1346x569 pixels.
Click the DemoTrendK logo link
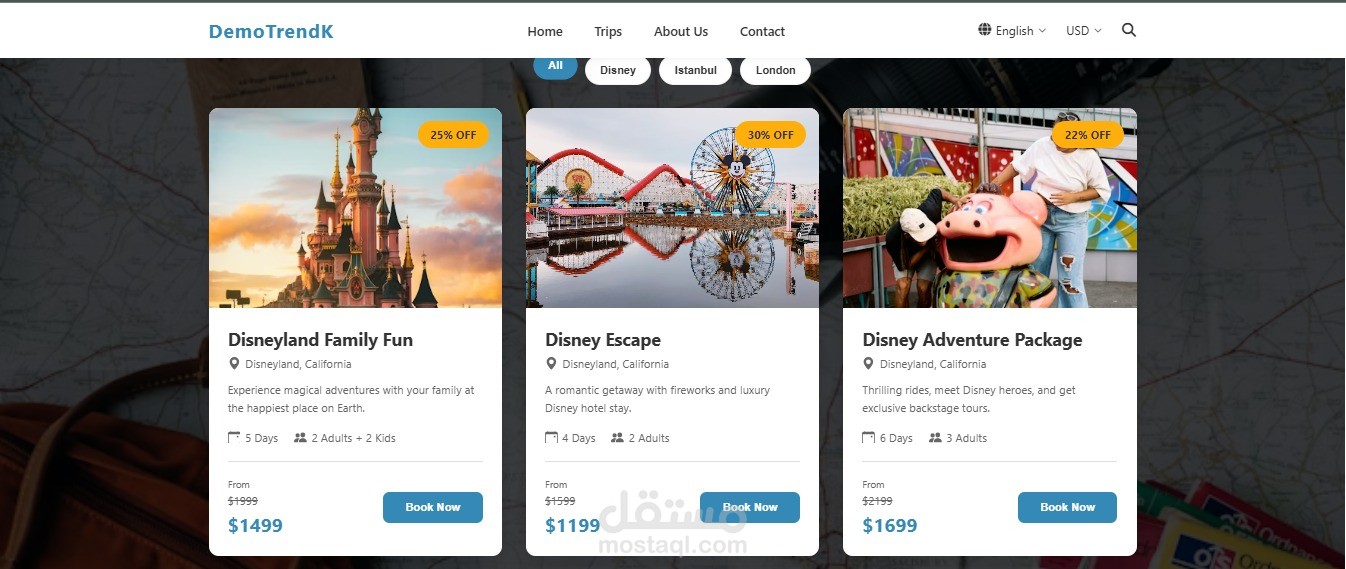click(x=271, y=31)
